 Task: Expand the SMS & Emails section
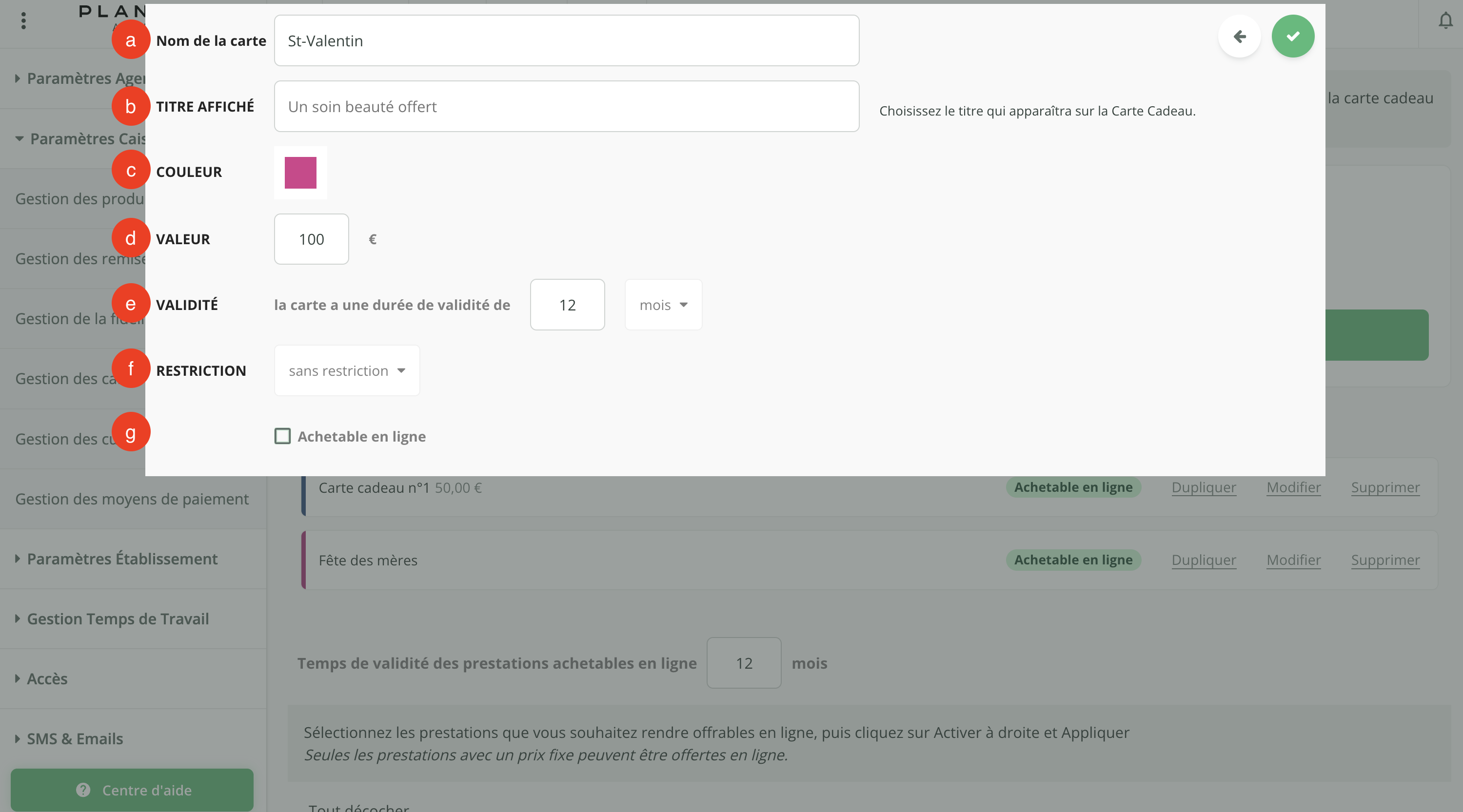75,738
